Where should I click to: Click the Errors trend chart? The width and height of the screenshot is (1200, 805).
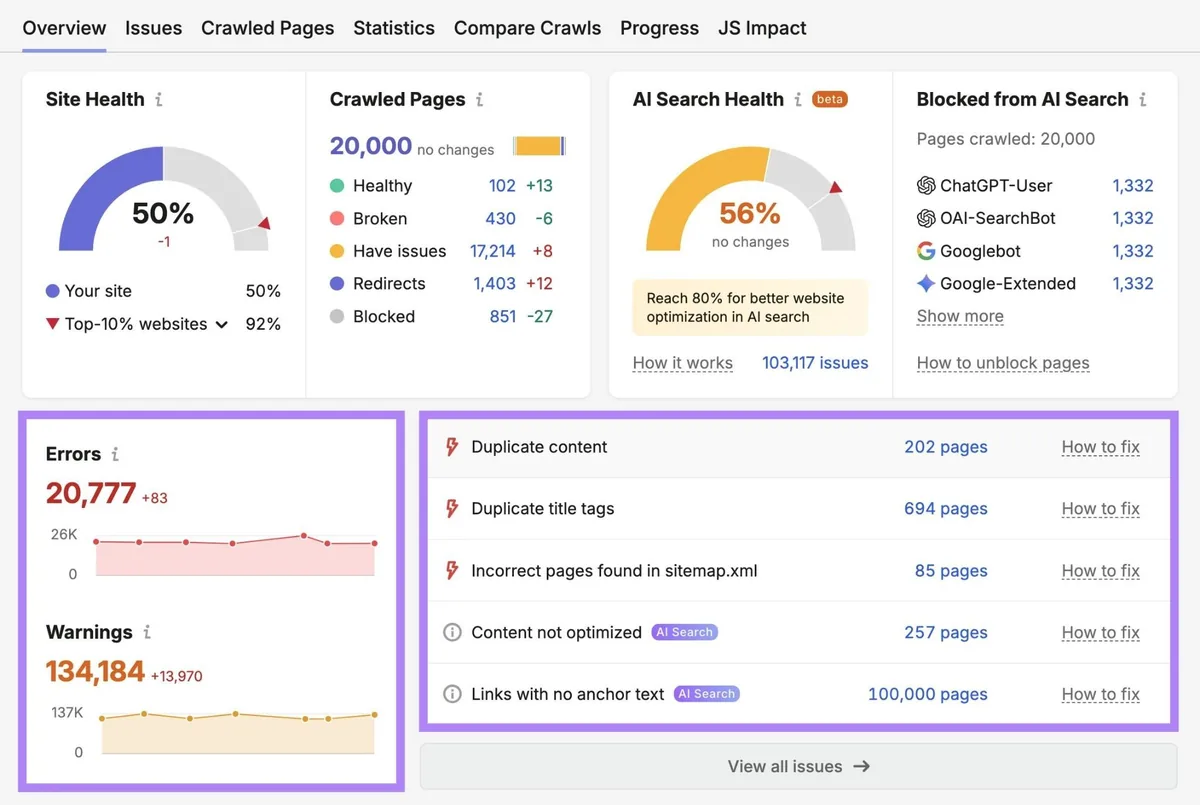(235, 555)
